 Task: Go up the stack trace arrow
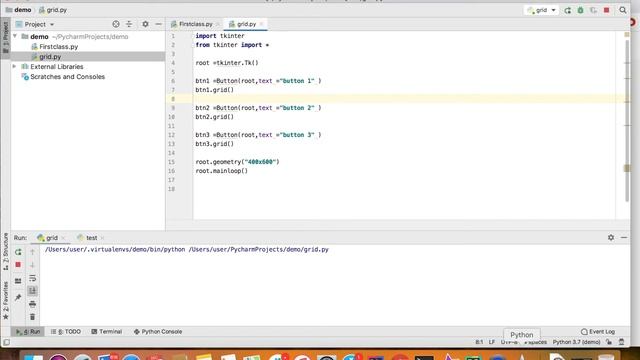coord(33,252)
